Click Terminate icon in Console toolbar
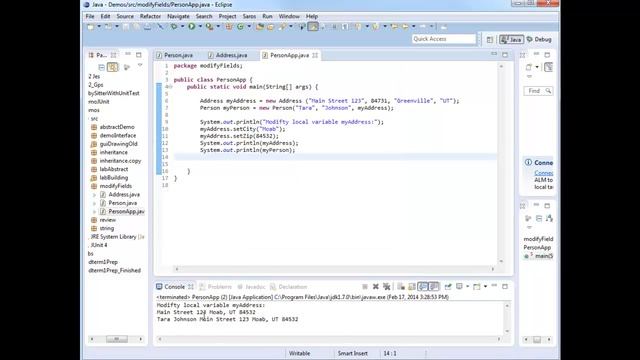The width and height of the screenshot is (640, 360). click(x=365, y=287)
